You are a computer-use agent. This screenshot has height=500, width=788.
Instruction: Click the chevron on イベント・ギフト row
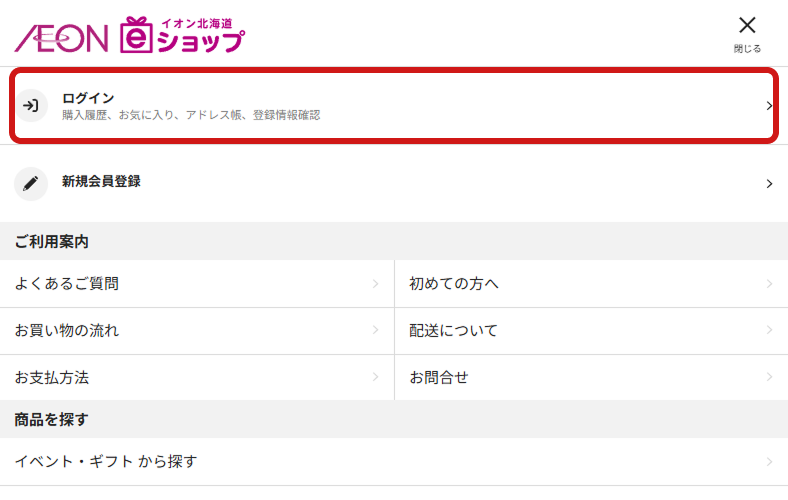coord(769,461)
